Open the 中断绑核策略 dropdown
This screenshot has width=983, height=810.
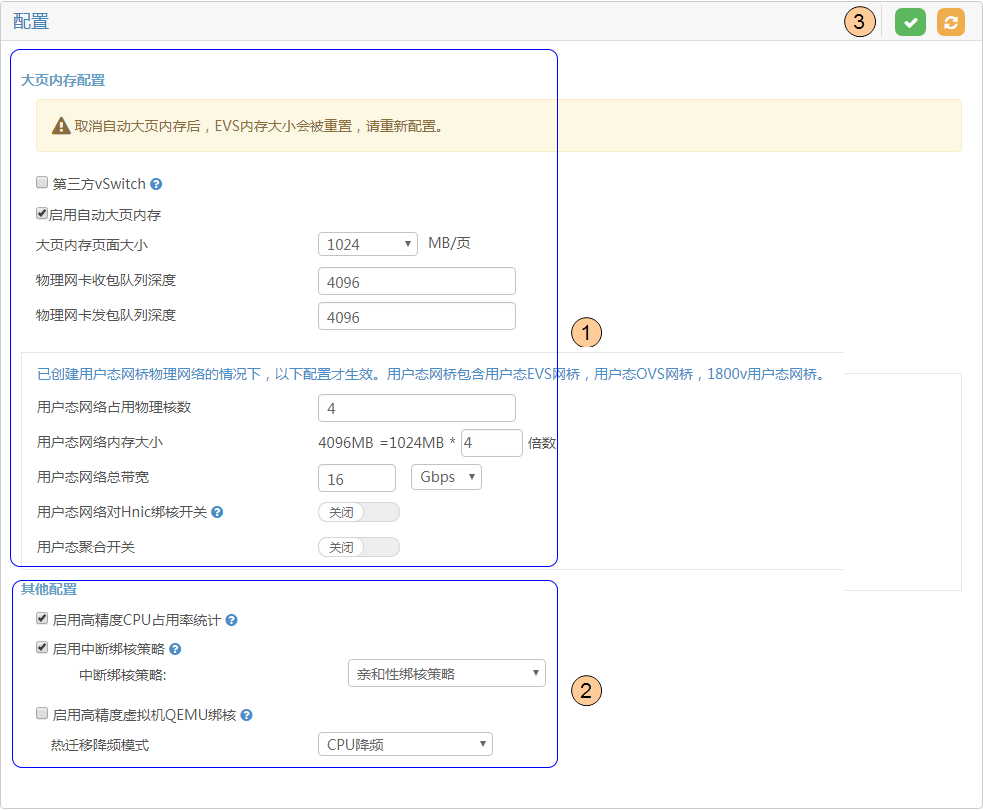pos(446,673)
